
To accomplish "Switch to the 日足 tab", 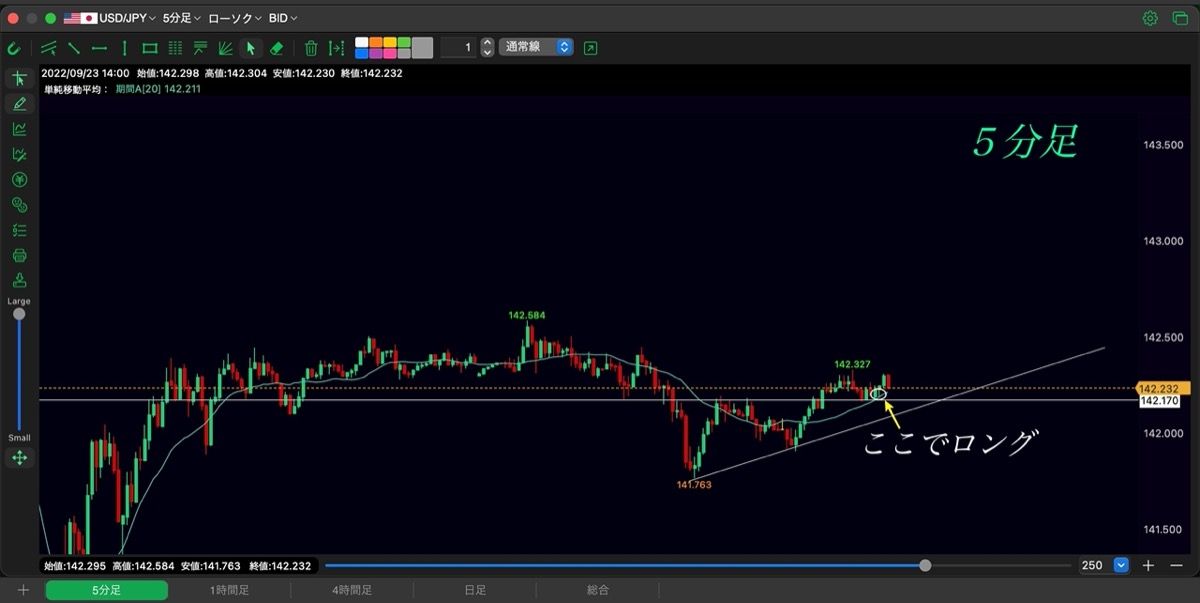I will pyautogui.click(x=475, y=591).
